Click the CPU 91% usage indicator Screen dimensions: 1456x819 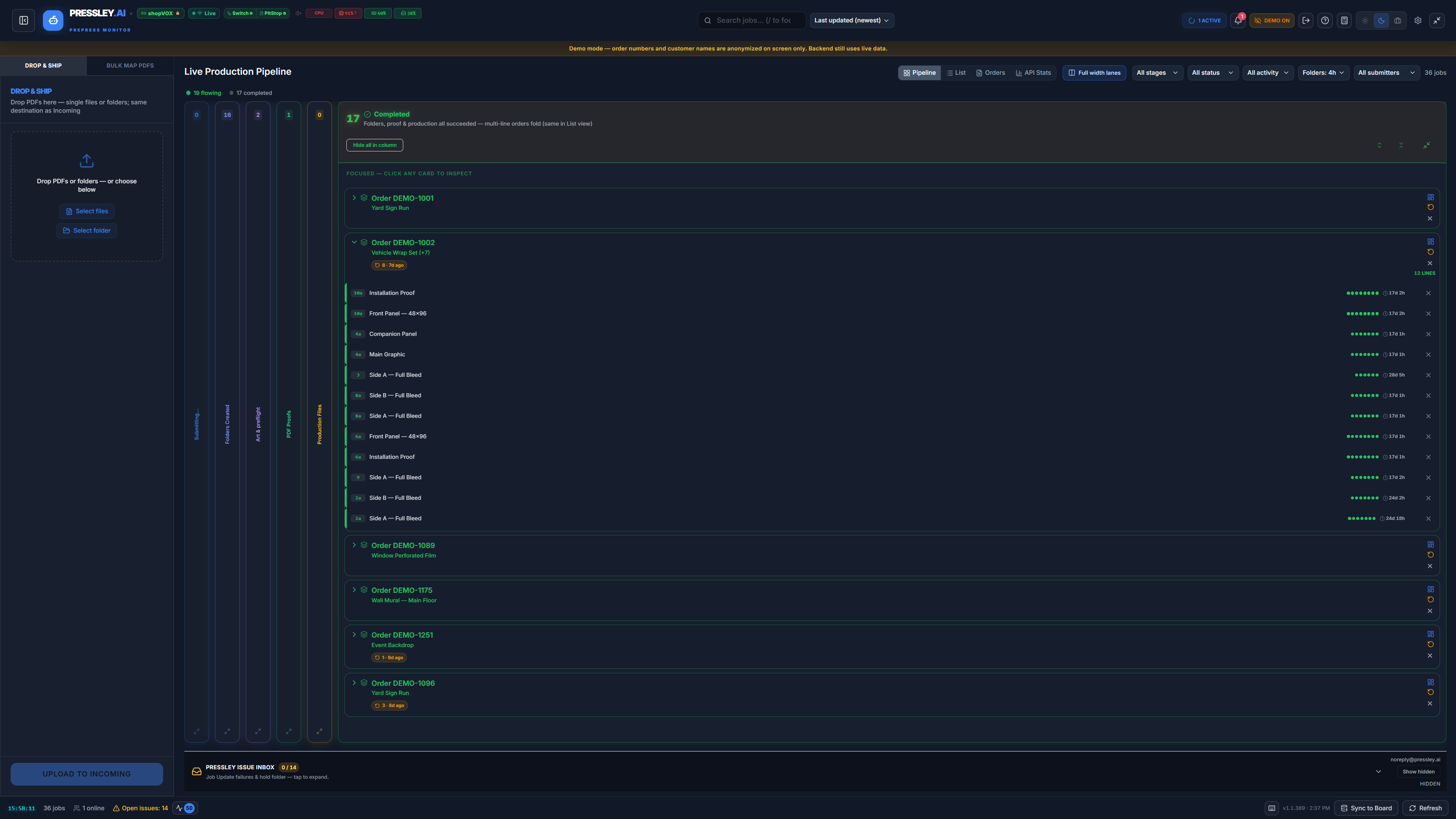[x=347, y=13]
